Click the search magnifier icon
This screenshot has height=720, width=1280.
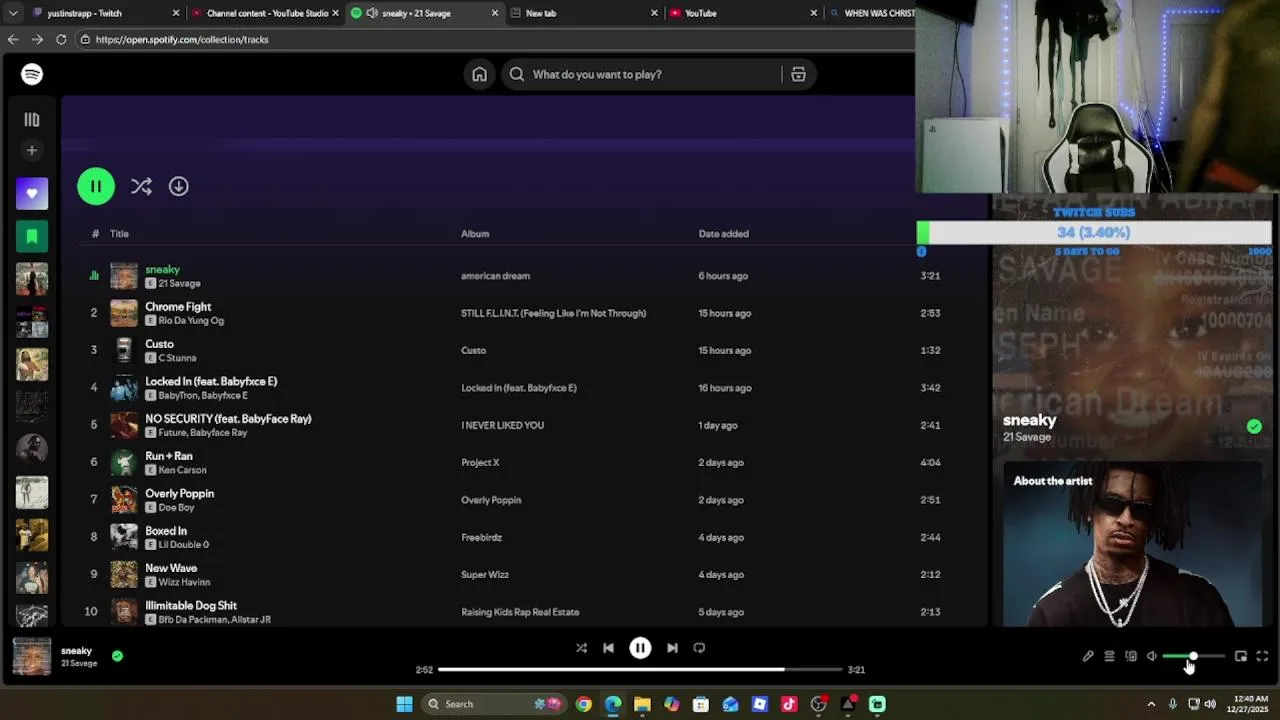coord(517,74)
